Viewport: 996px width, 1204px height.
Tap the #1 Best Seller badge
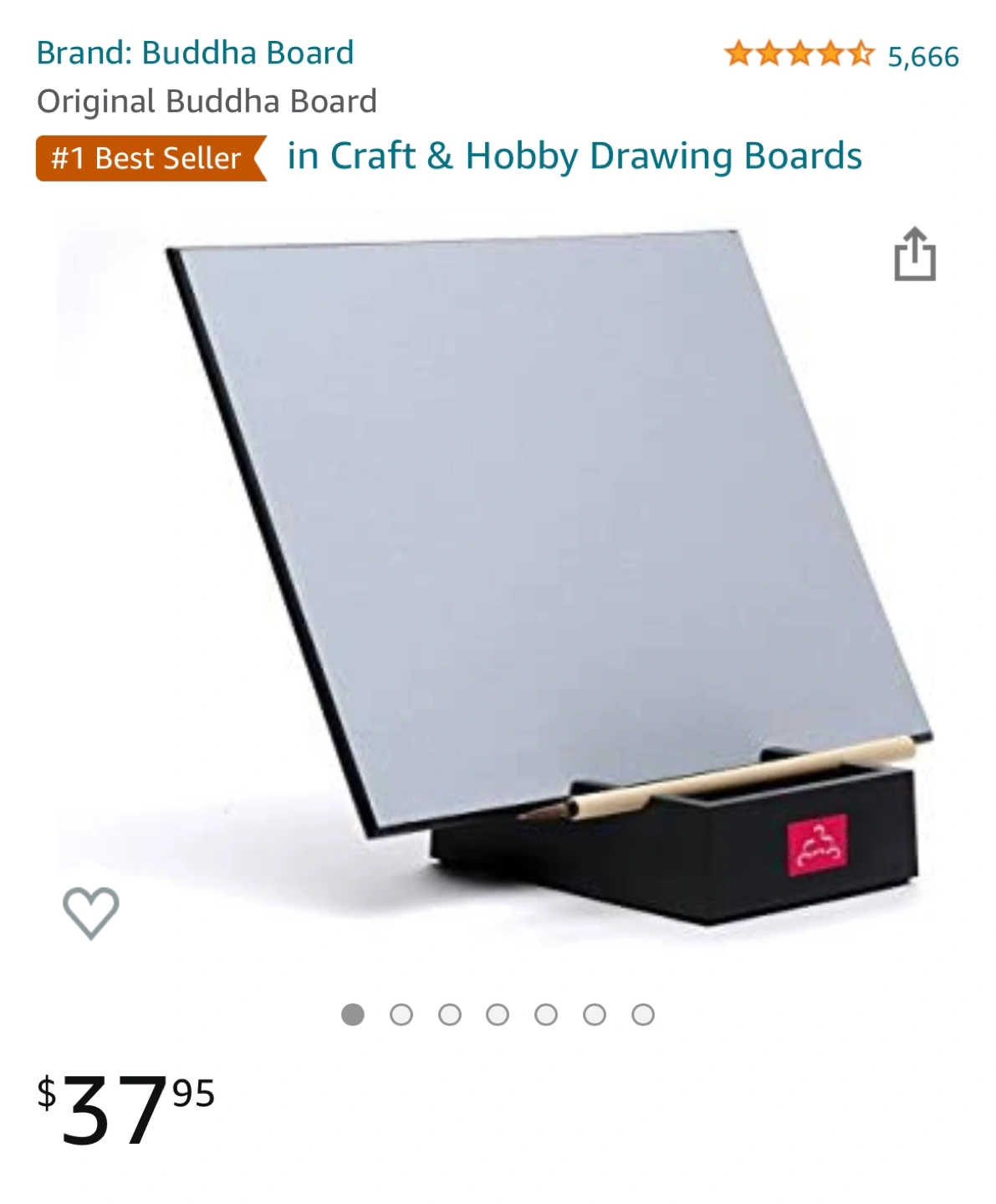coord(151,158)
